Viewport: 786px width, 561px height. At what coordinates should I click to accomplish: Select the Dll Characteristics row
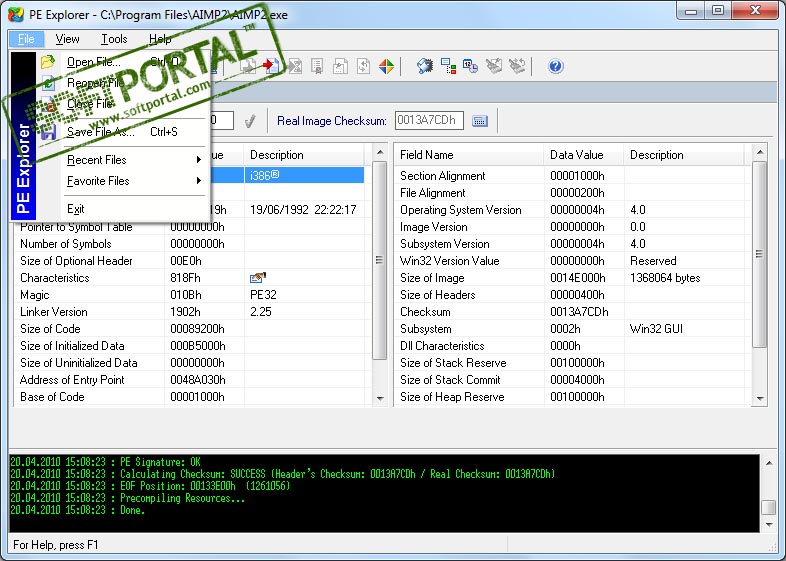[573, 346]
